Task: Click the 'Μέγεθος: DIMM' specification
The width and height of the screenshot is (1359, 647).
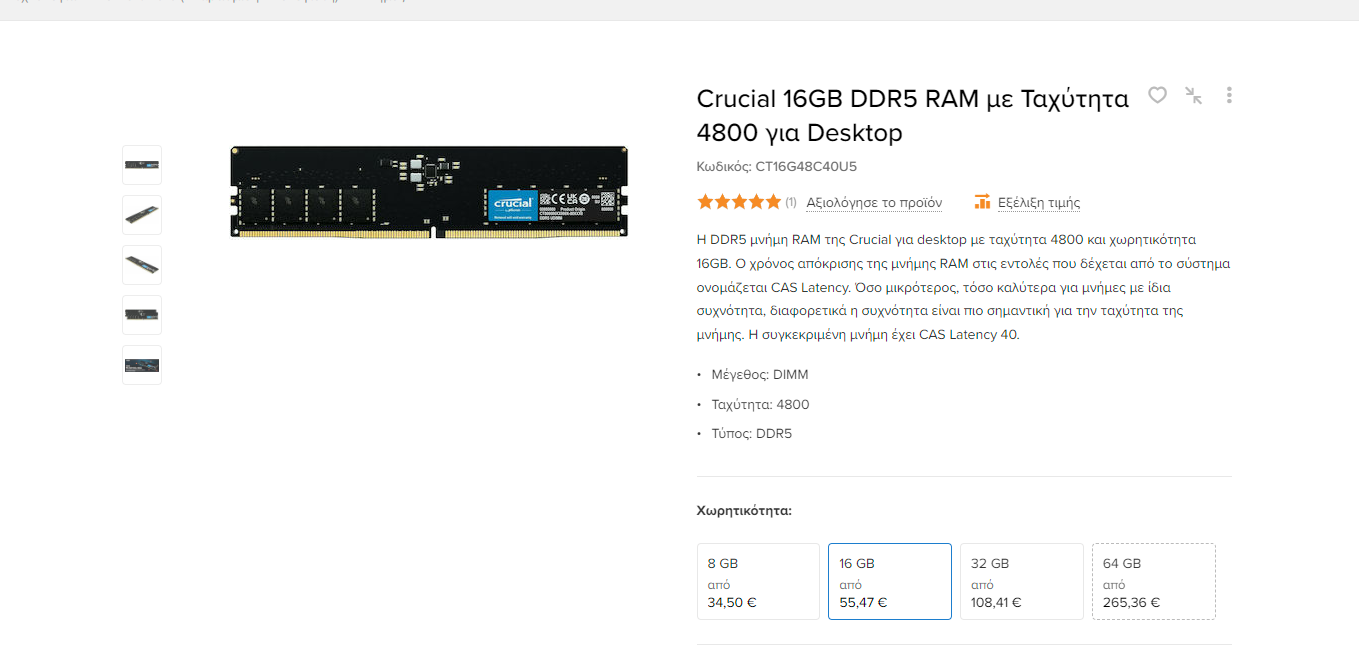Action: click(760, 375)
